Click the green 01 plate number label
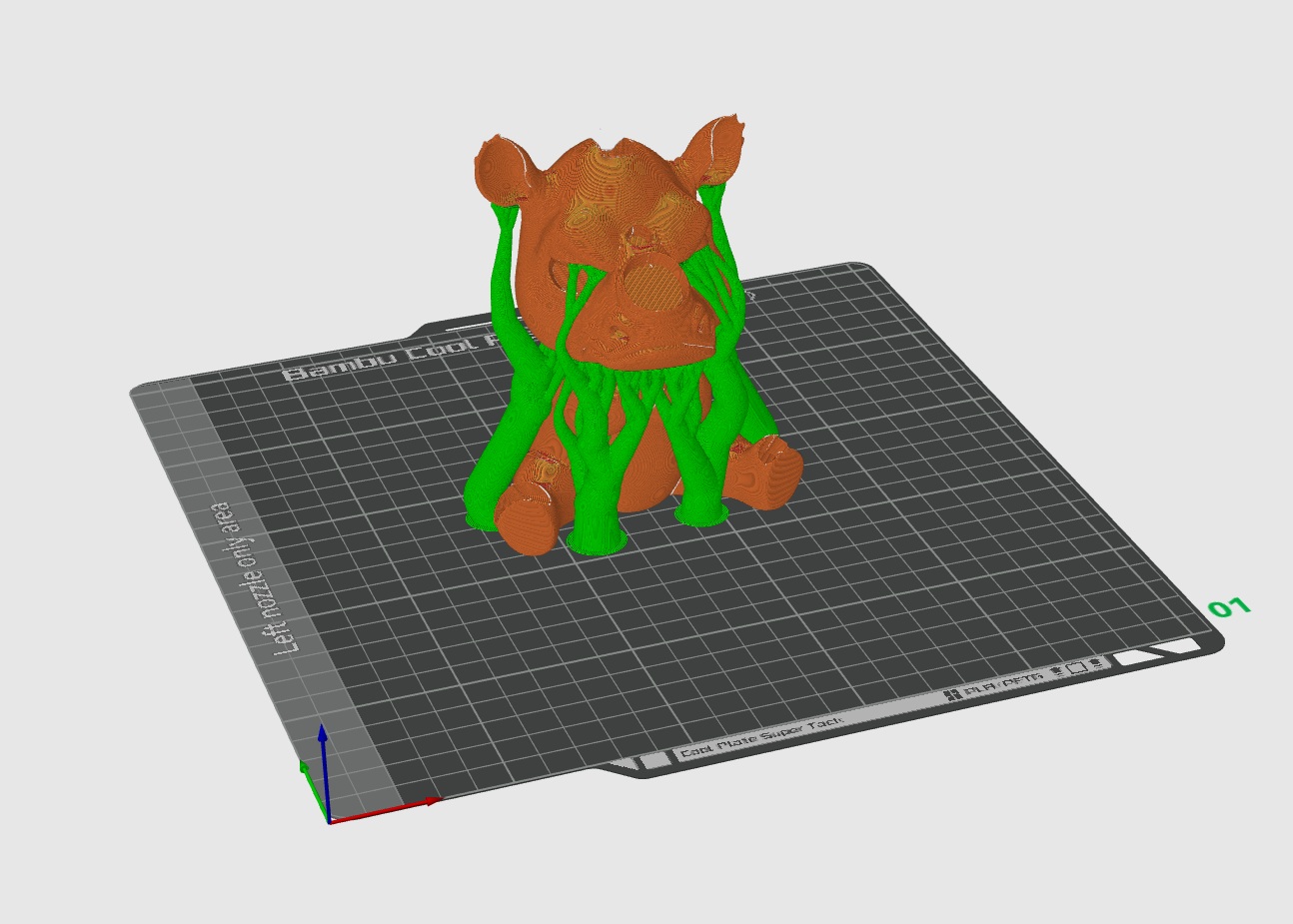Image resolution: width=1293 pixels, height=924 pixels. 1229,607
